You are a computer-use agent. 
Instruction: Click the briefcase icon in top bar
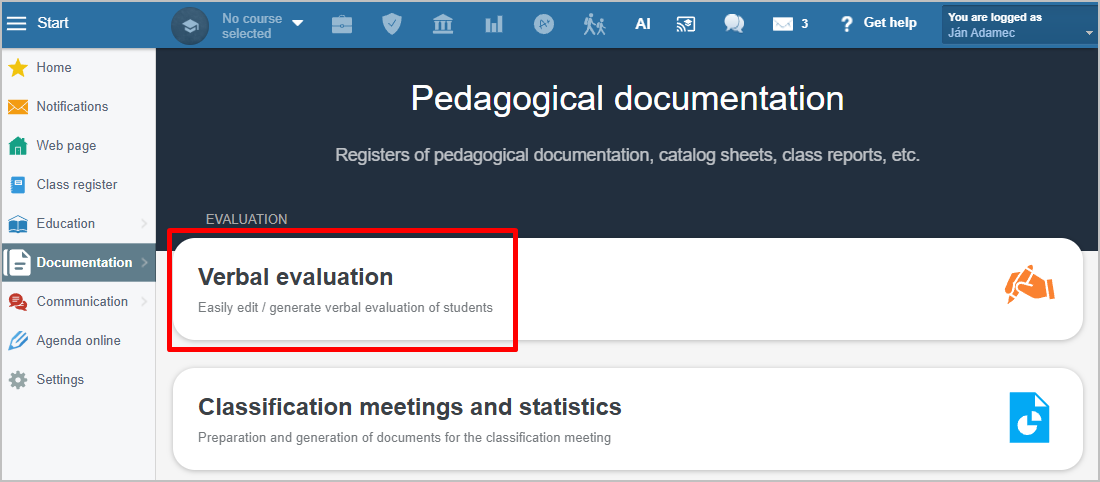pos(342,24)
